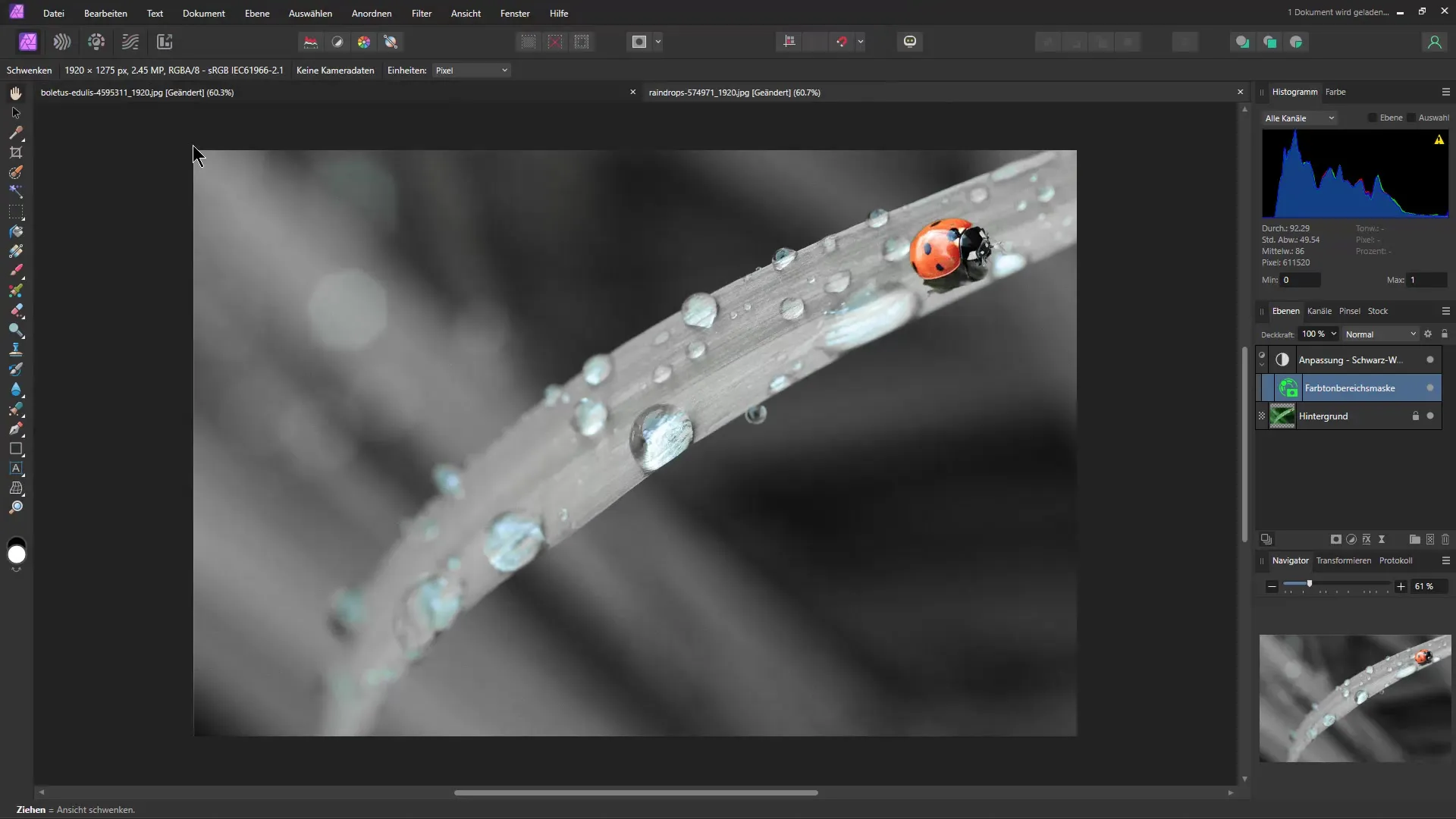Open the Filter menu
1456x819 pixels.
click(422, 13)
